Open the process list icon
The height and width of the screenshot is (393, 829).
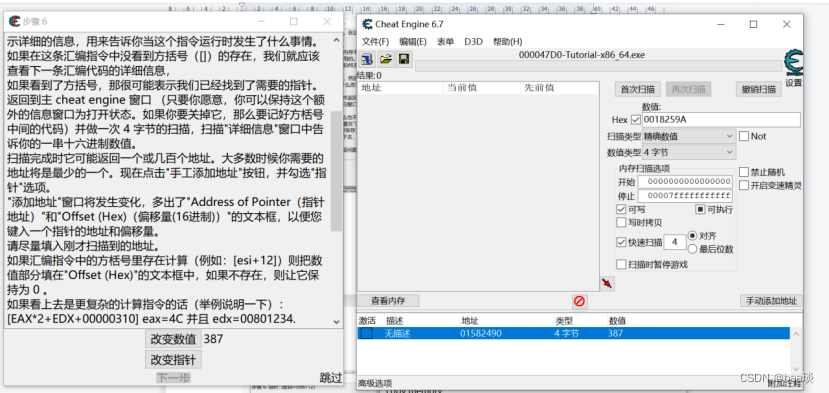point(367,59)
